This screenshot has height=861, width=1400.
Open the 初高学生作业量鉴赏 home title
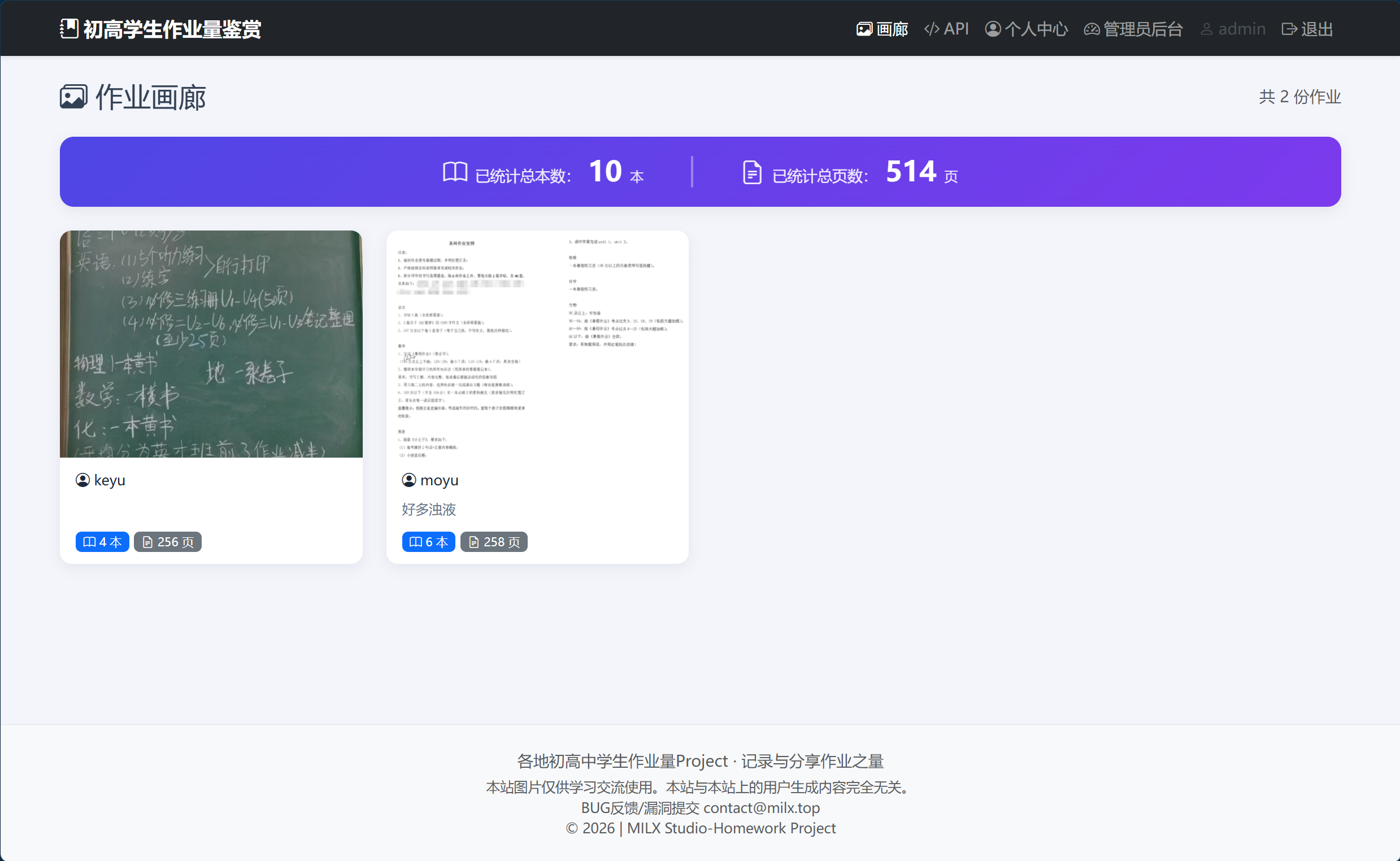coord(172,29)
